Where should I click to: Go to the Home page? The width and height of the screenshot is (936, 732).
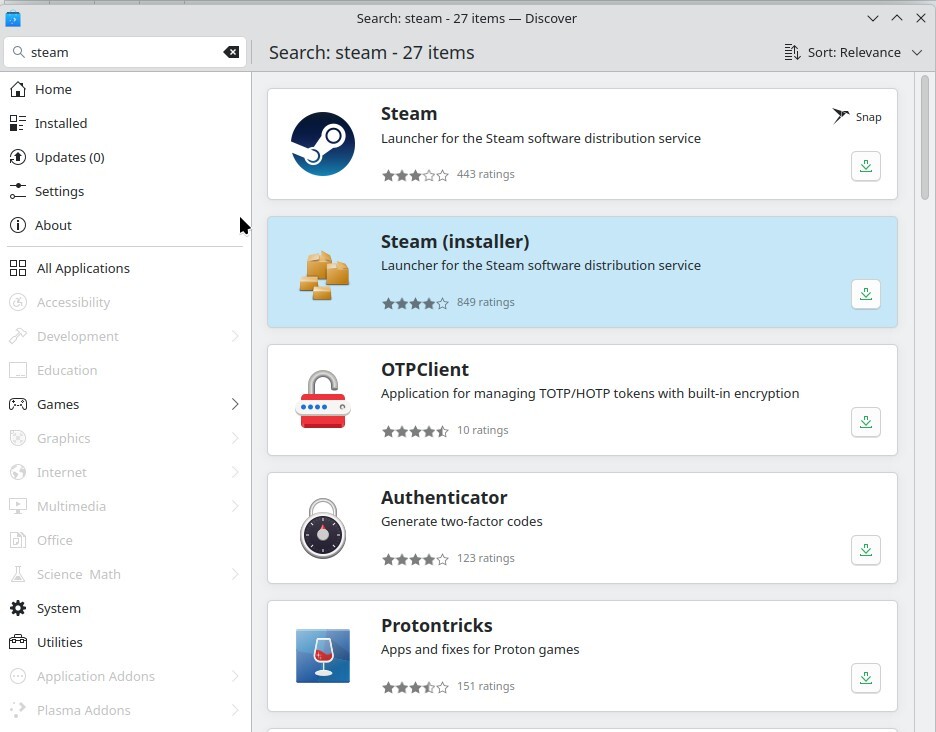[x=125, y=89]
